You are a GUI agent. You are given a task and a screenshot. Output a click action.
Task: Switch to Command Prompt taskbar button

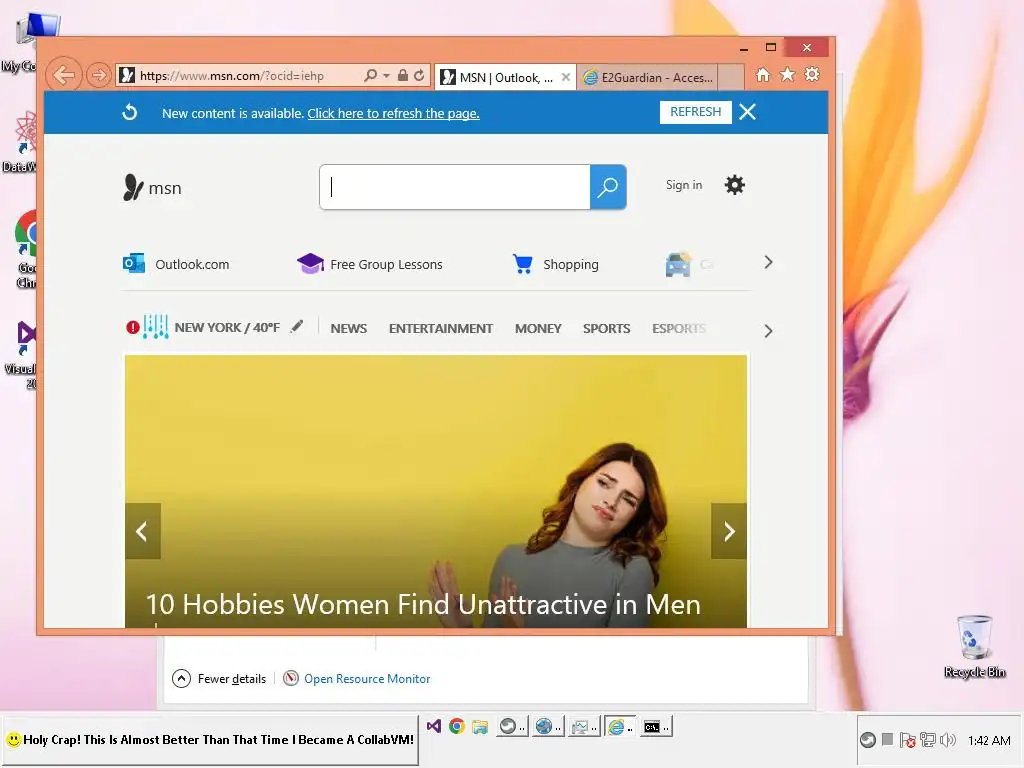tap(656, 726)
